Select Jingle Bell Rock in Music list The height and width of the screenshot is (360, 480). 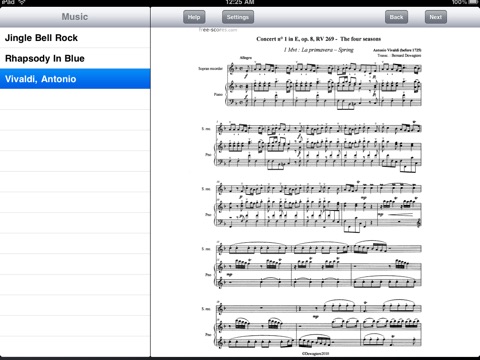[x=75, y=38]
